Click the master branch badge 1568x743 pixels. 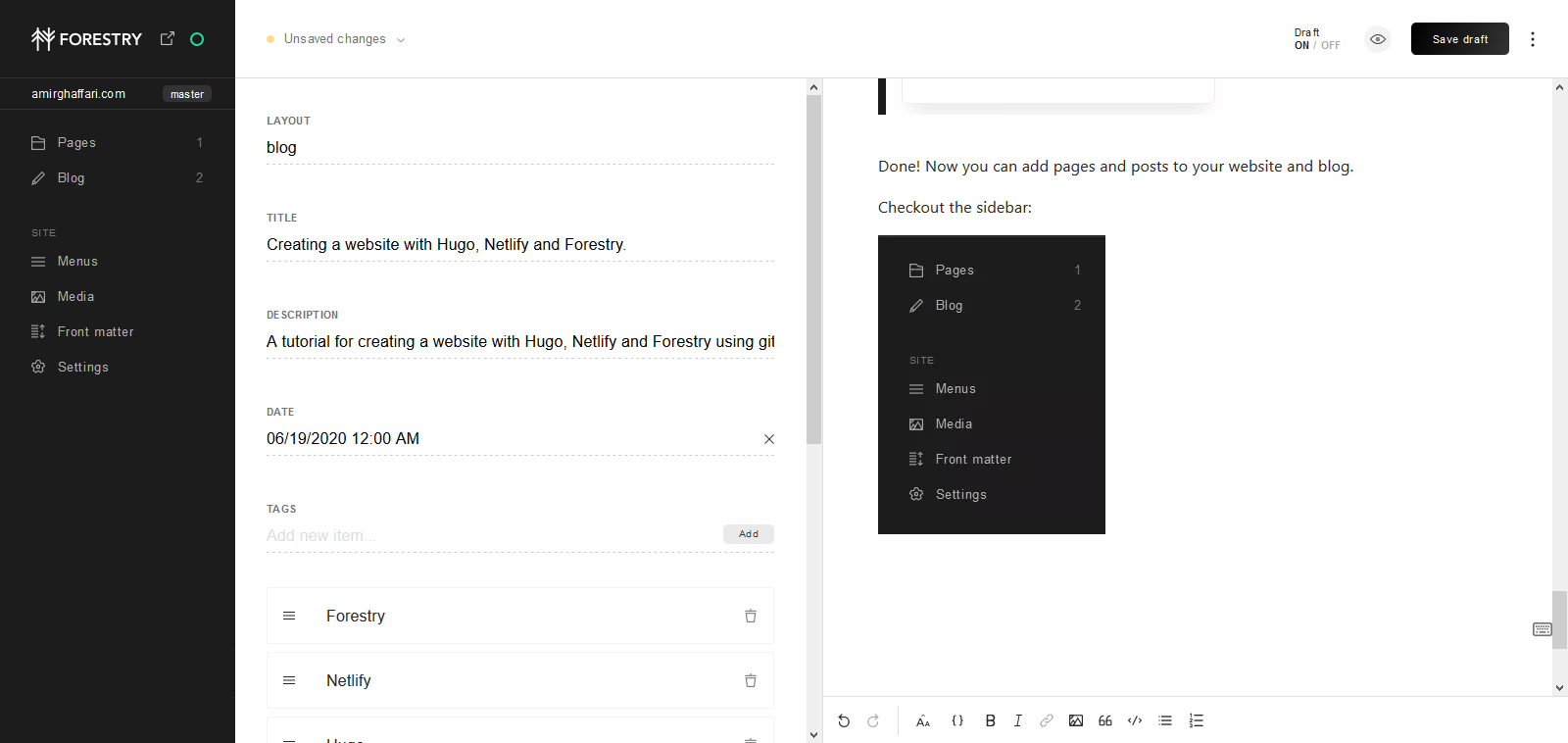(x=187, y=94)
